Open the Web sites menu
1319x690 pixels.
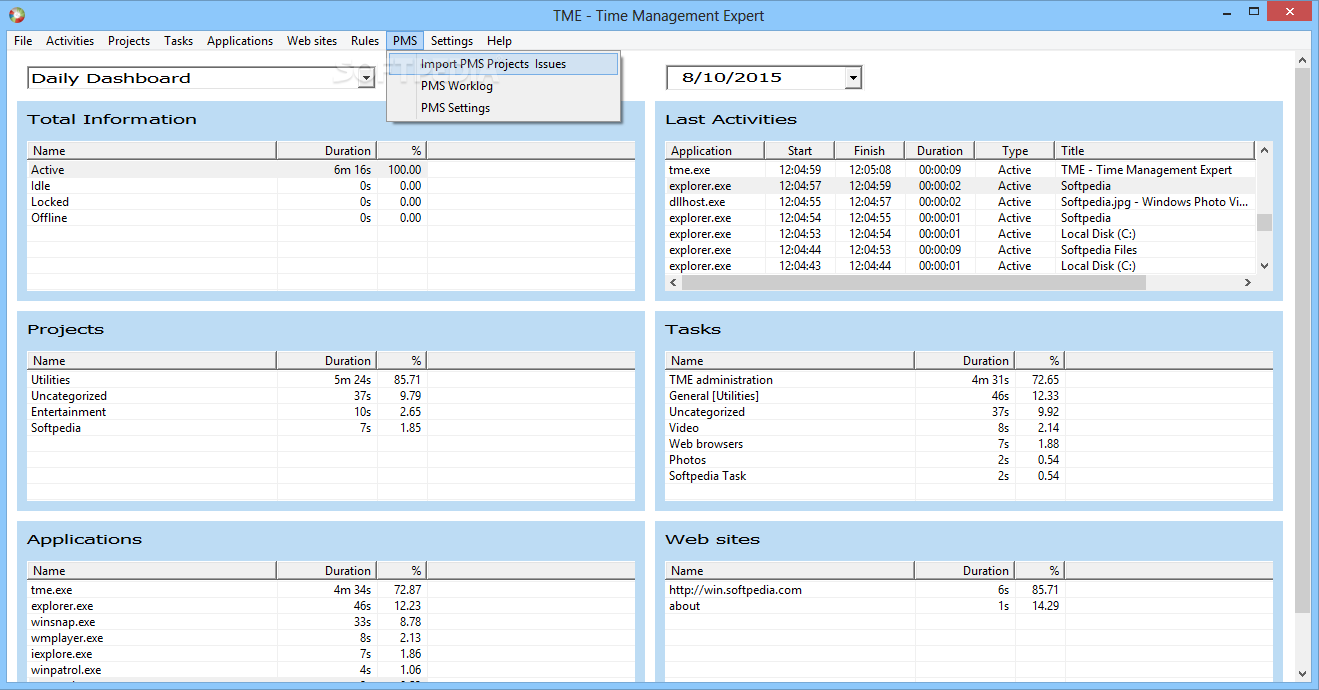tap(312, 41)
